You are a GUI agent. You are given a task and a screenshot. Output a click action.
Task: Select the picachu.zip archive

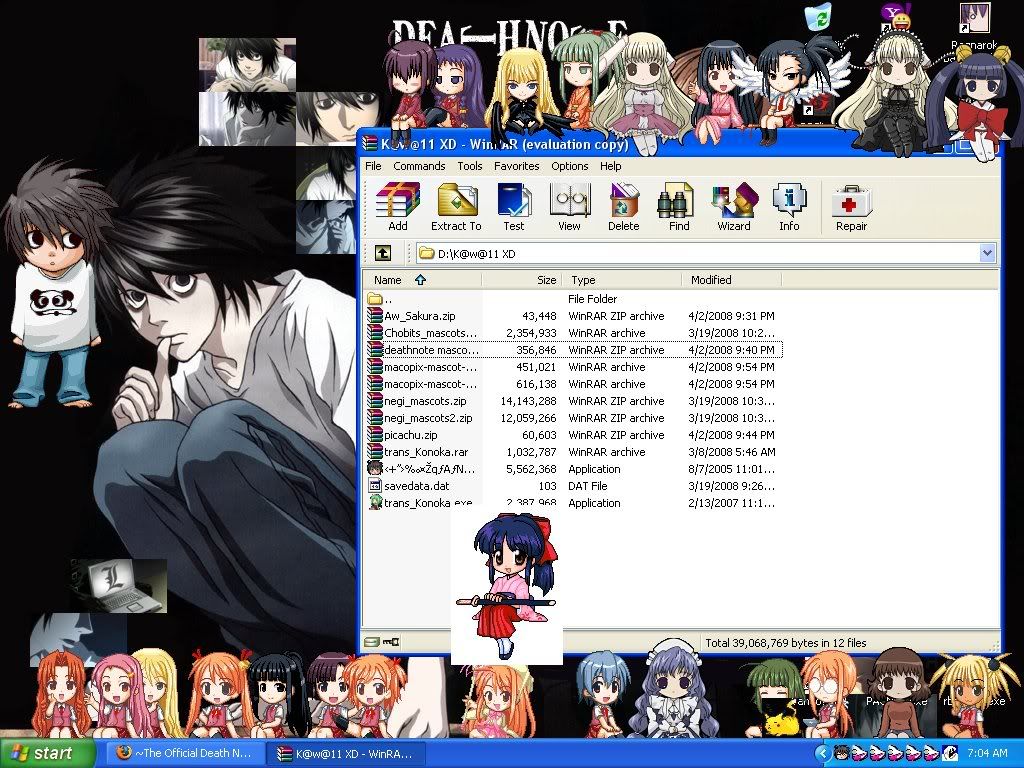(410, 435)
